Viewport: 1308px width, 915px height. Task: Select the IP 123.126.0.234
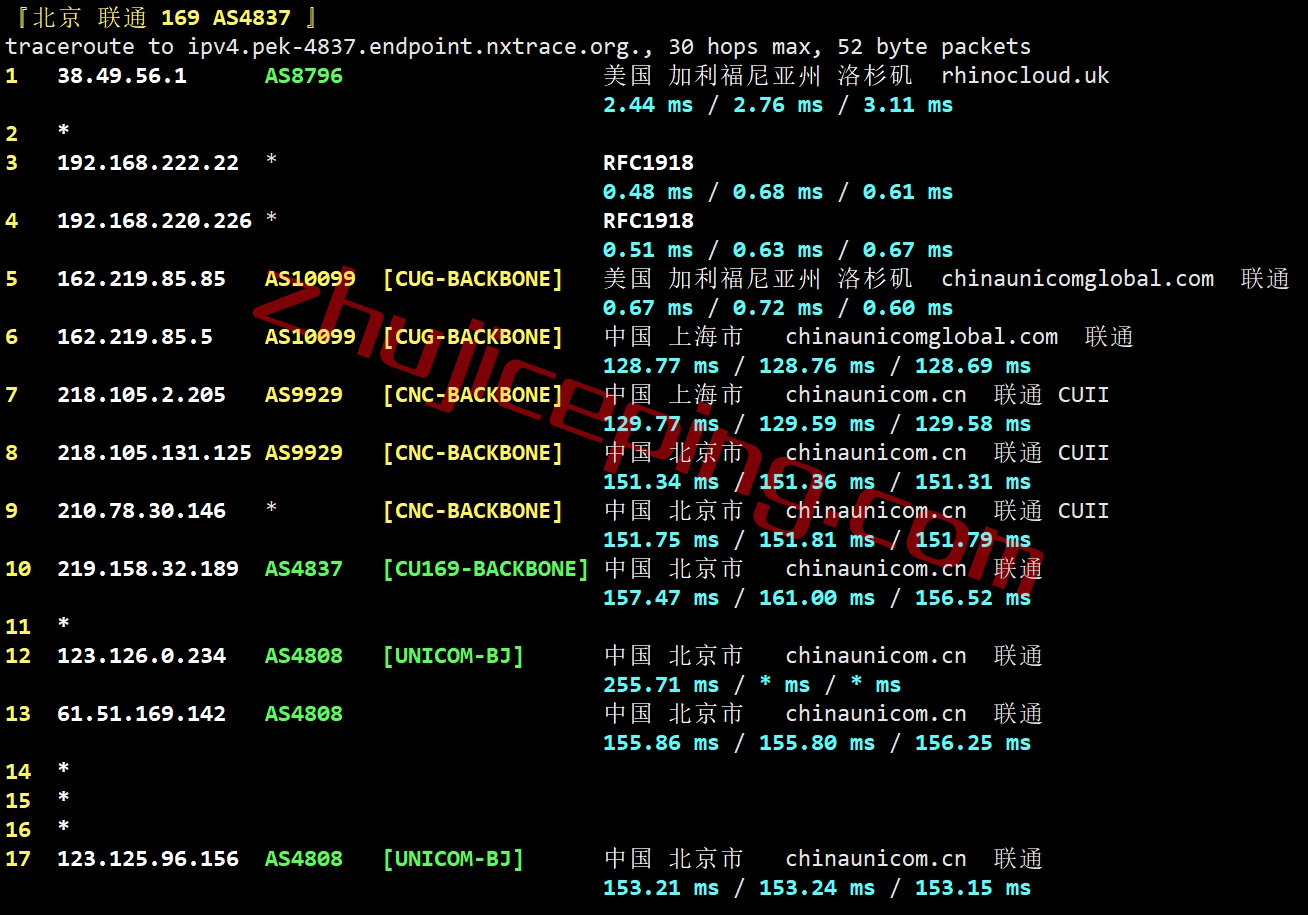pos(141,656)
